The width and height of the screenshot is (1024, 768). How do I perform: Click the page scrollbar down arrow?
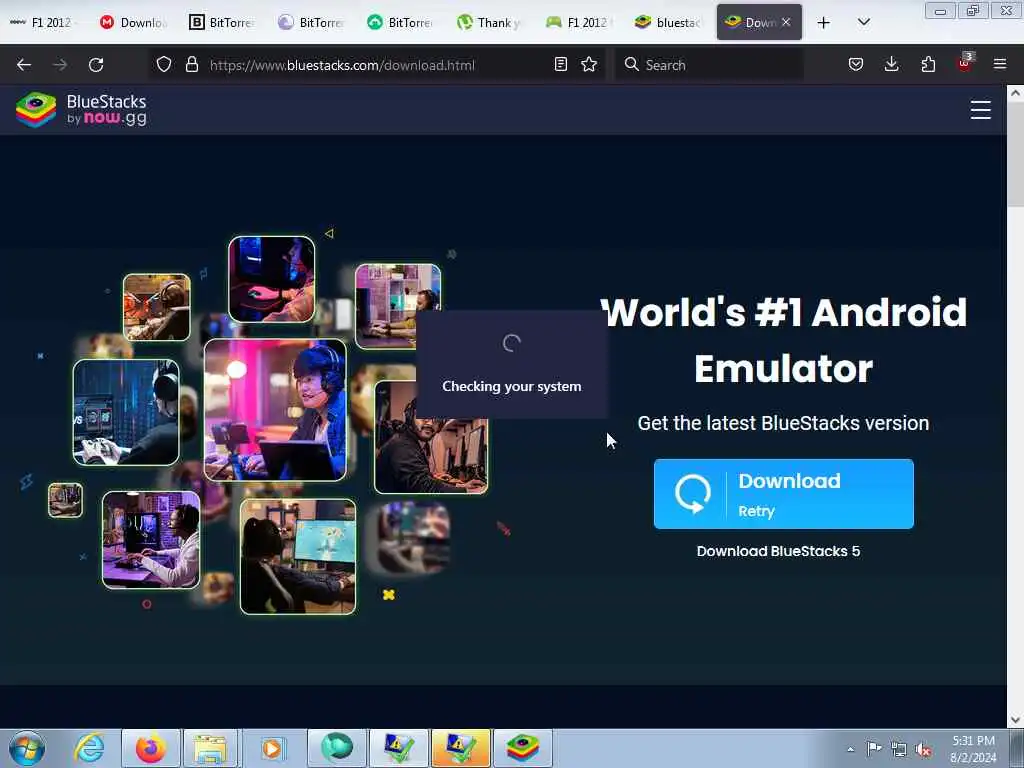[1015, 720]
